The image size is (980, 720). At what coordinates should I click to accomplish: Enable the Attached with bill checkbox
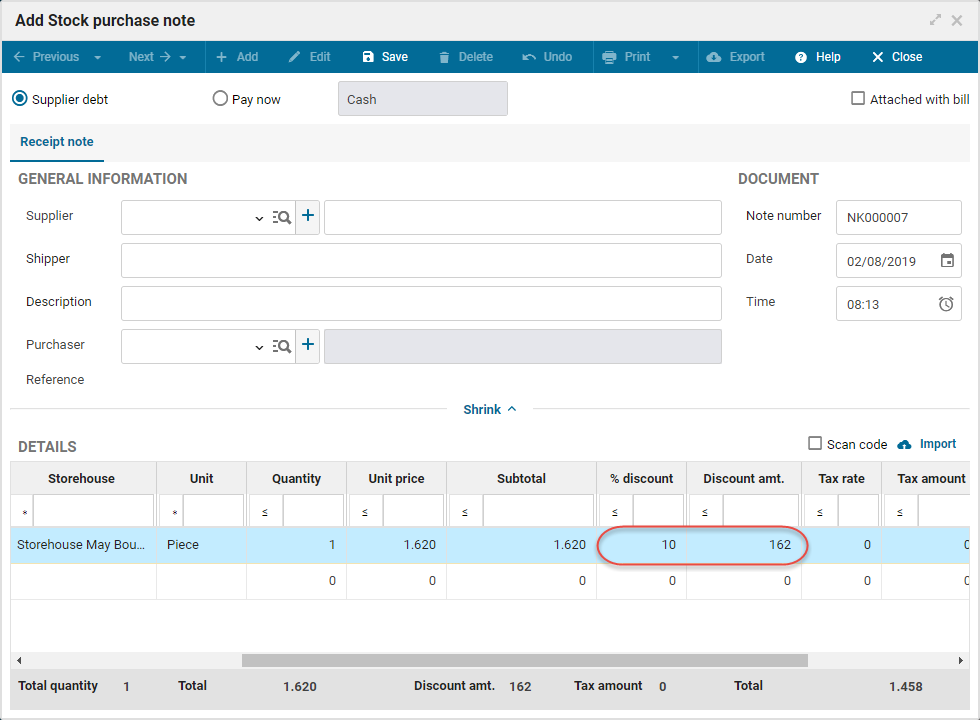click(x=858, y=99)
